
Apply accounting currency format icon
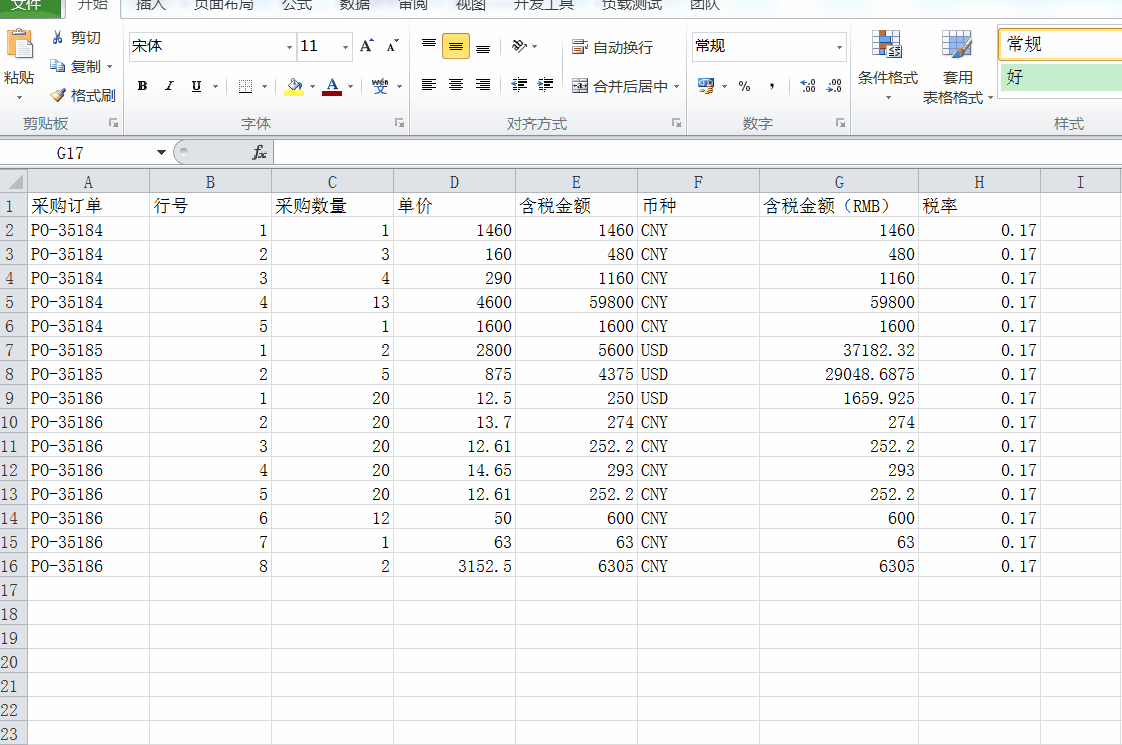pyautogui.click(x=706, y=86)
